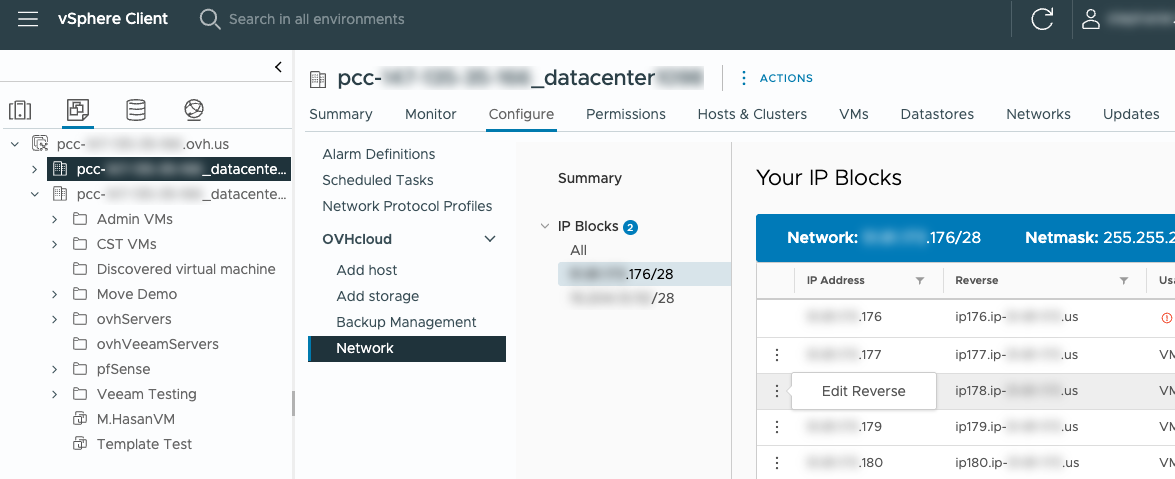Screen dimensions: 1175x479
Task: Expand the selected highlighted datacenter node
Action: (x=34, y=169)
